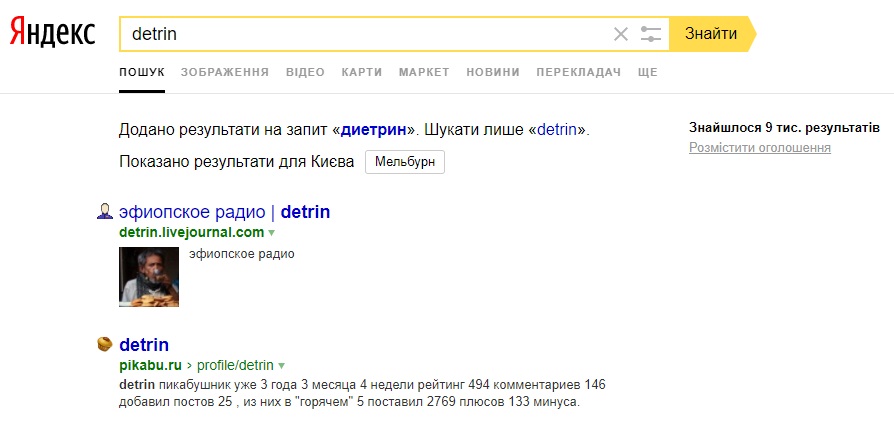Click the Знайти search button
894x424 pixels.
click(x=712, y=34)
